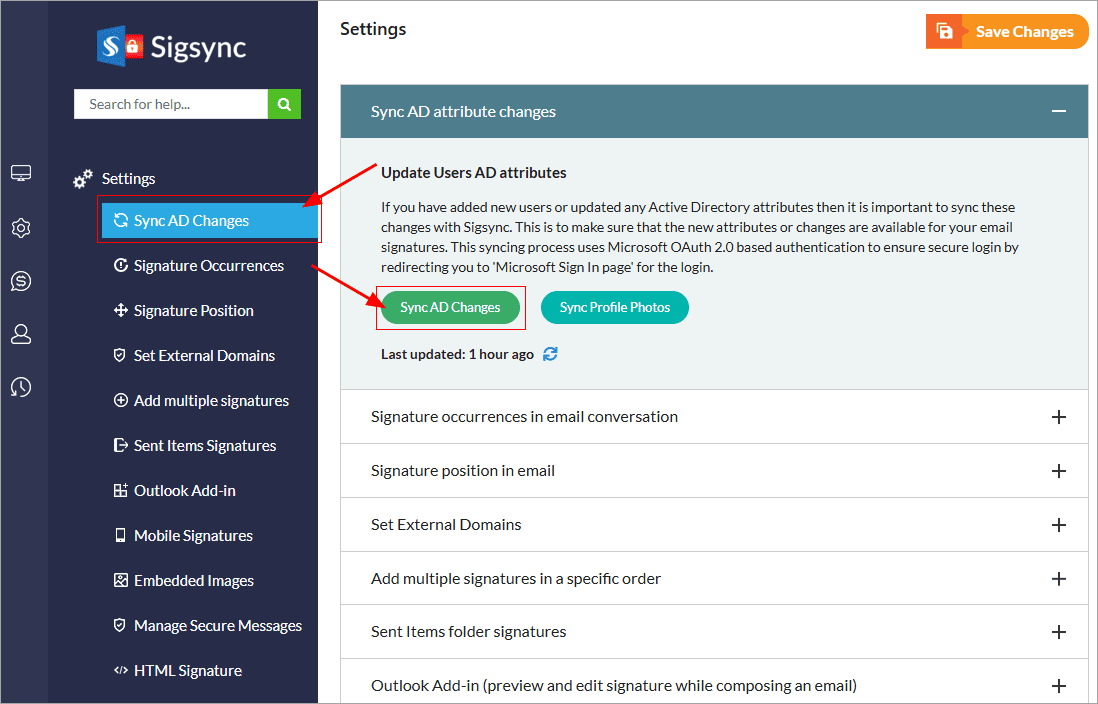Click the Sync Profile Photos button

614,307
